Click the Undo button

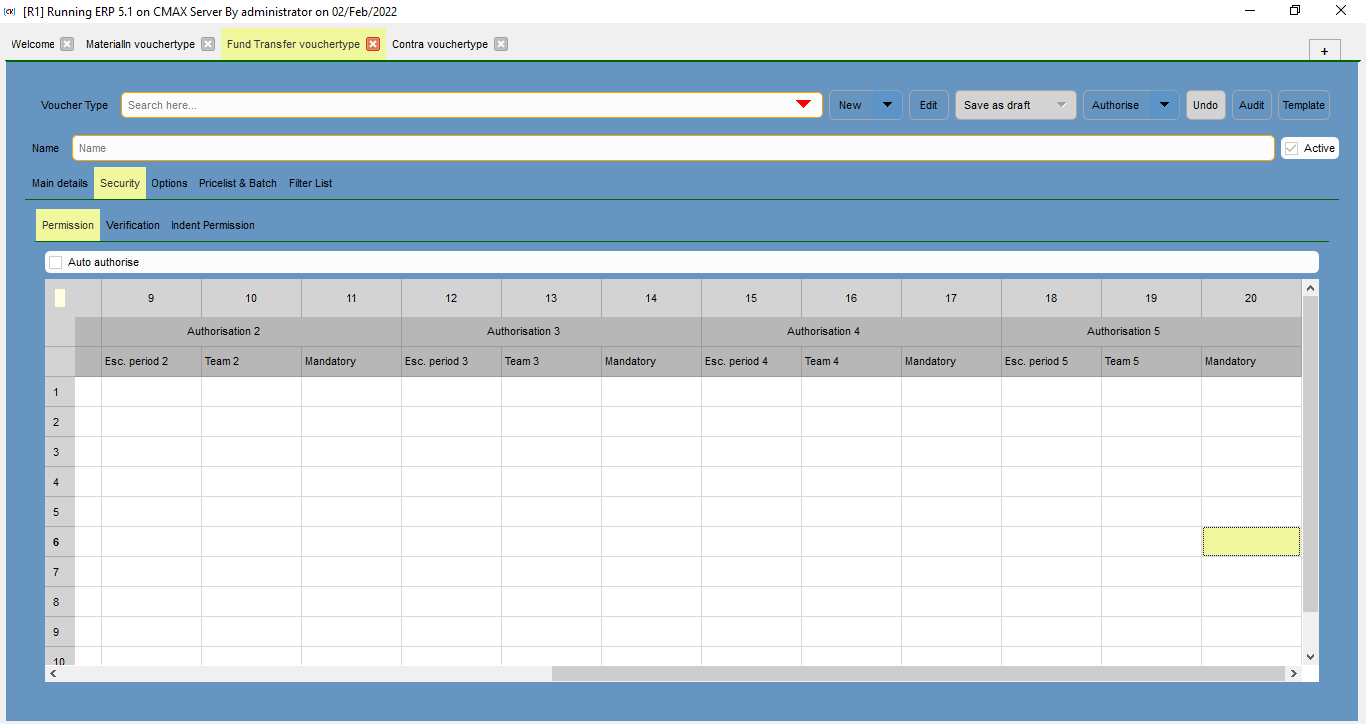(x=1206, y=105)
